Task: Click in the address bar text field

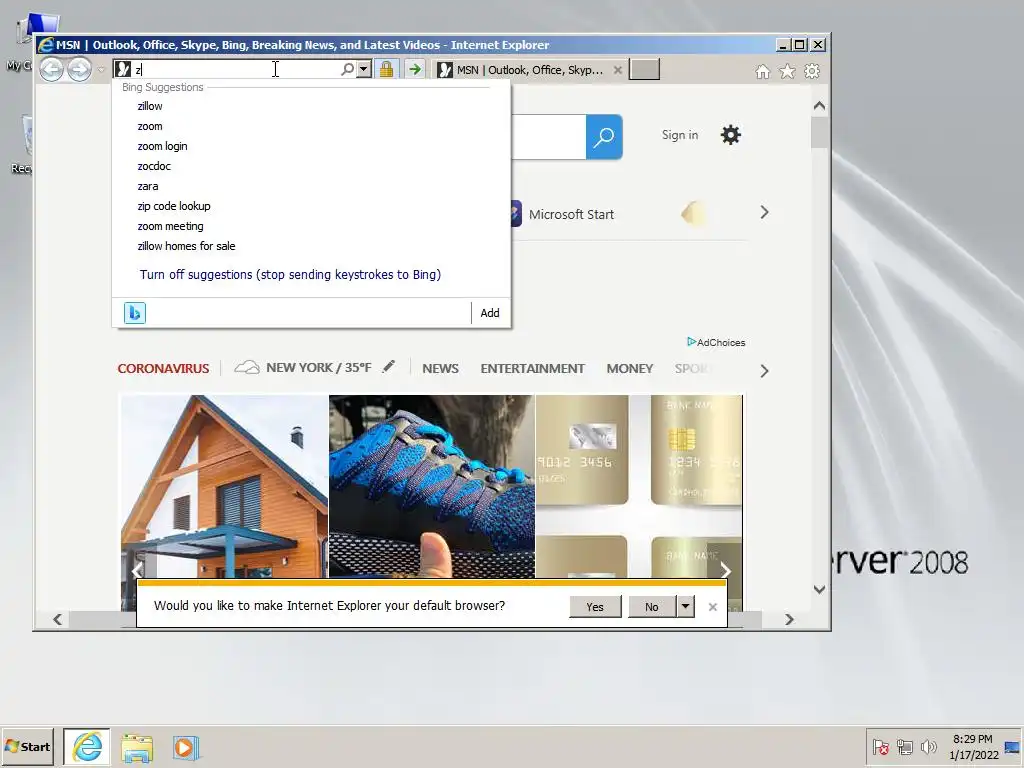Action: pyautogui.click(x=236, y=69)
